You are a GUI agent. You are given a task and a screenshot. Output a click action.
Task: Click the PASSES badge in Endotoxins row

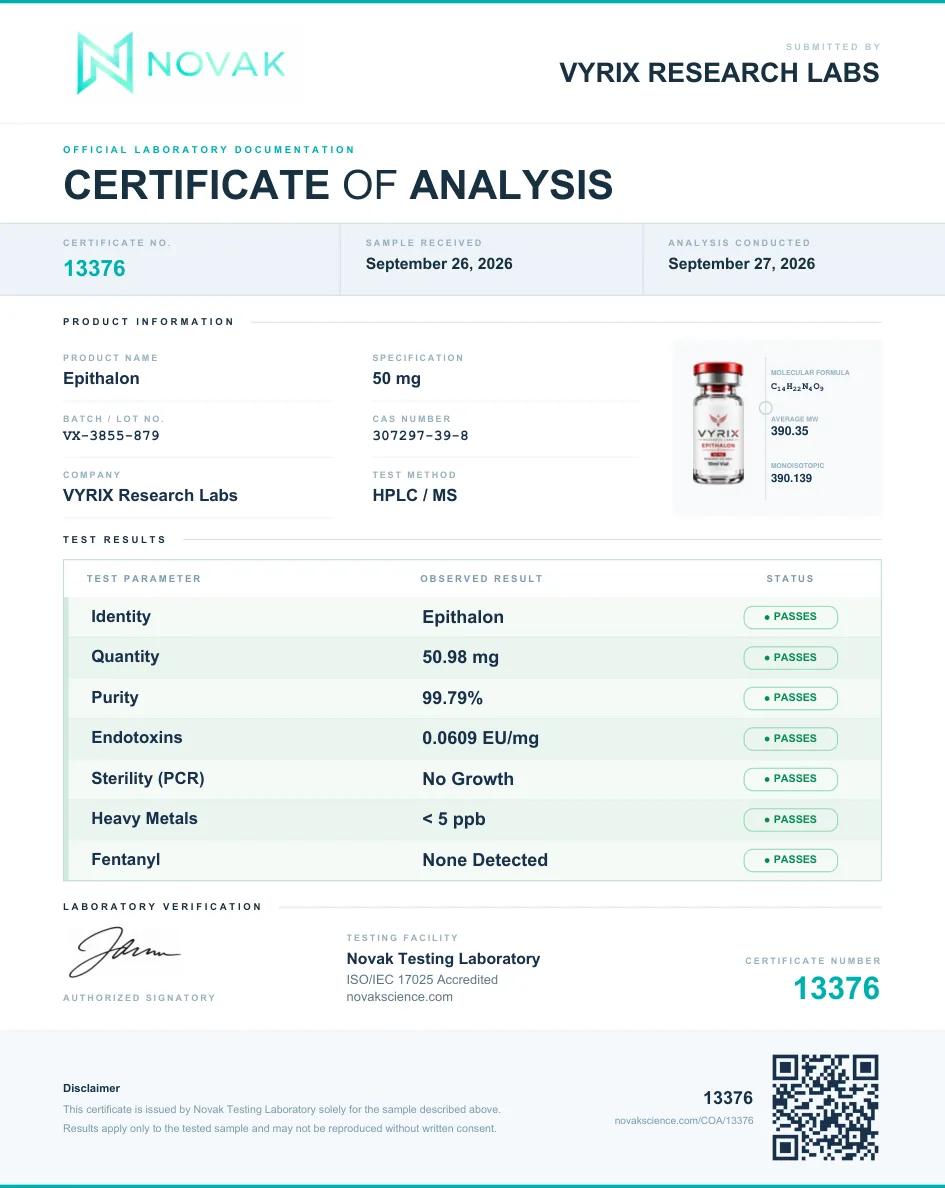tap(790, 739)
